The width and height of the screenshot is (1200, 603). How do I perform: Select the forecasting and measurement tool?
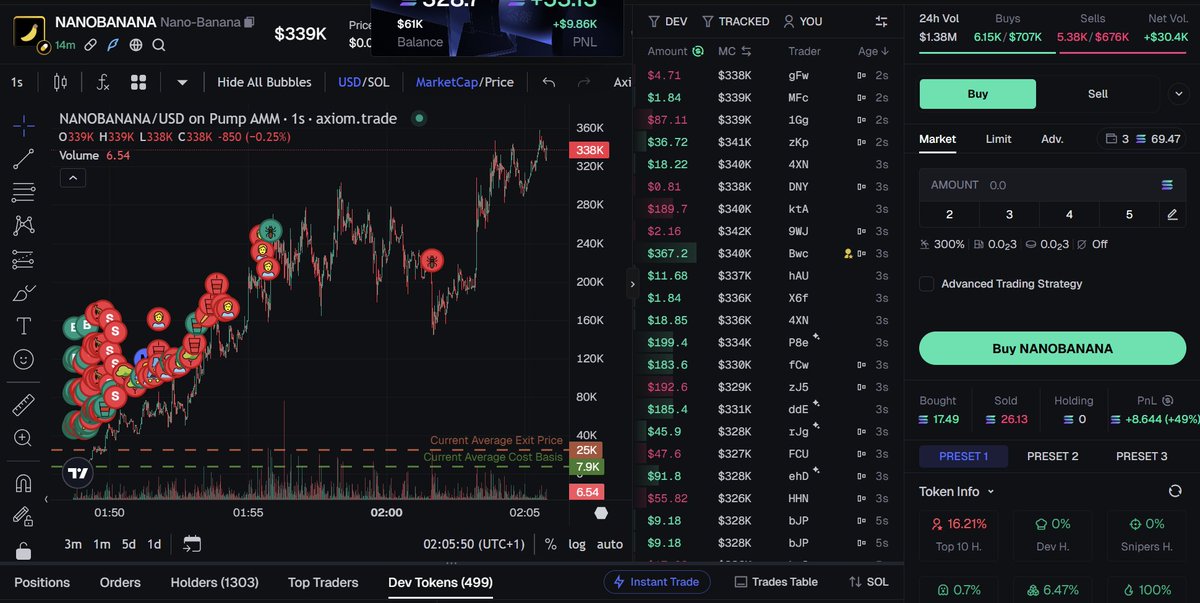point(24,260)
